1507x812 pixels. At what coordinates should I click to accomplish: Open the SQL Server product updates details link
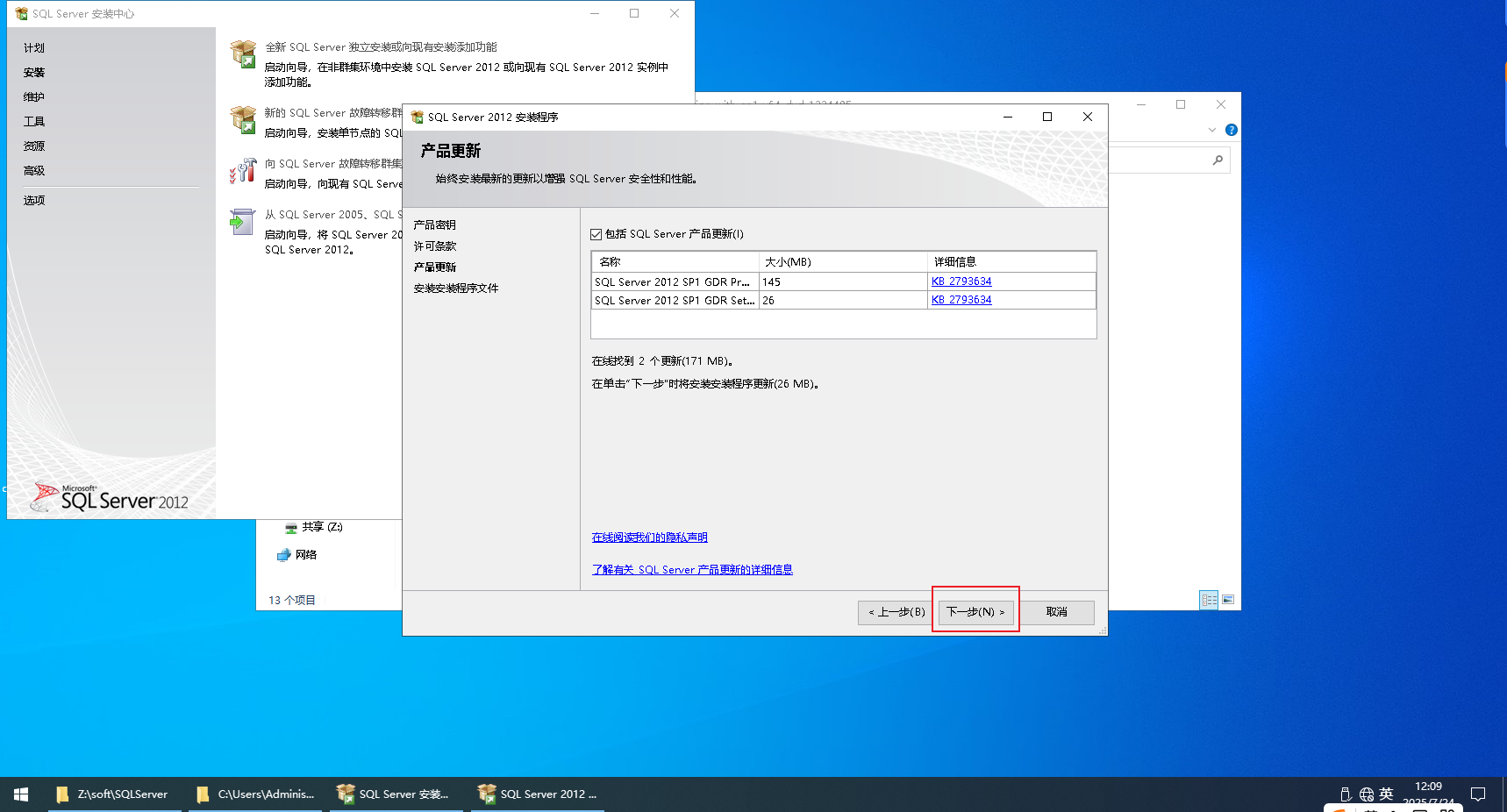tap(692, 570)
